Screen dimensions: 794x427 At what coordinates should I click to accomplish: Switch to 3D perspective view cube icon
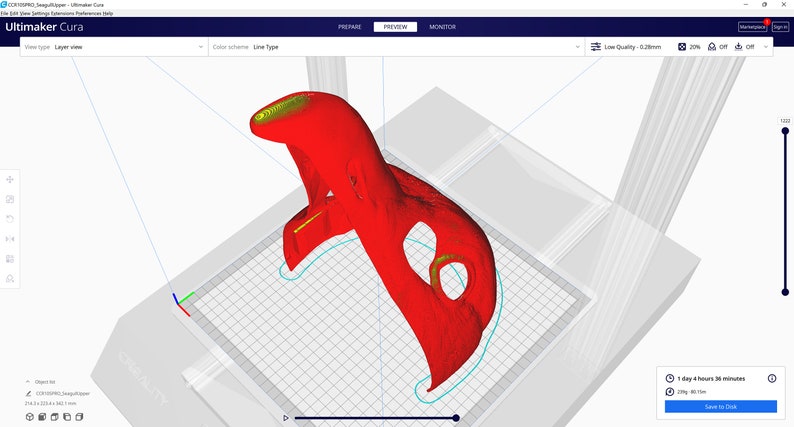[29, 417]
